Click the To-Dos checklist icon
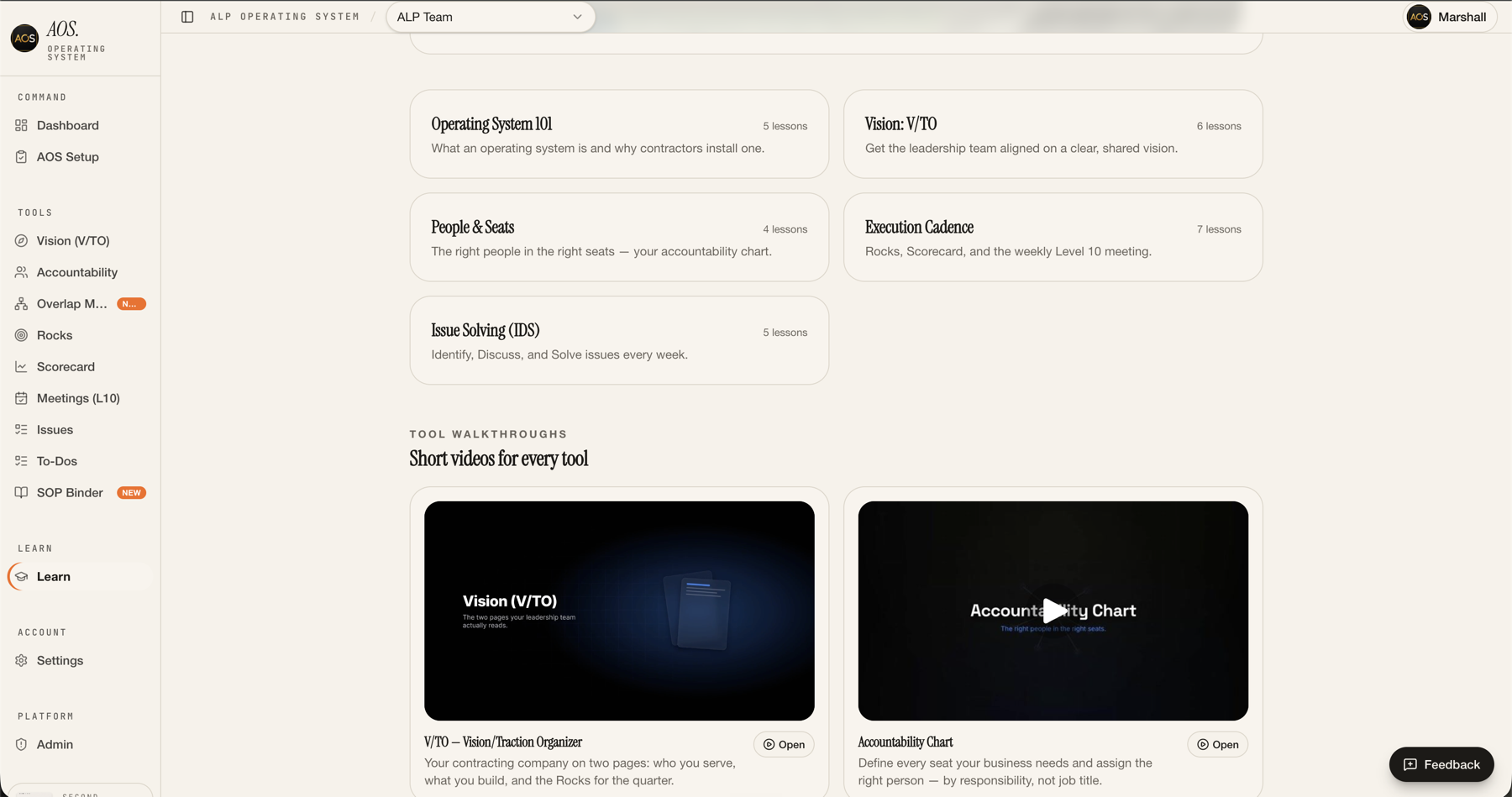The width and height of the screenshot is (1512, 797). pyautogui.click(x=21, y=461)
